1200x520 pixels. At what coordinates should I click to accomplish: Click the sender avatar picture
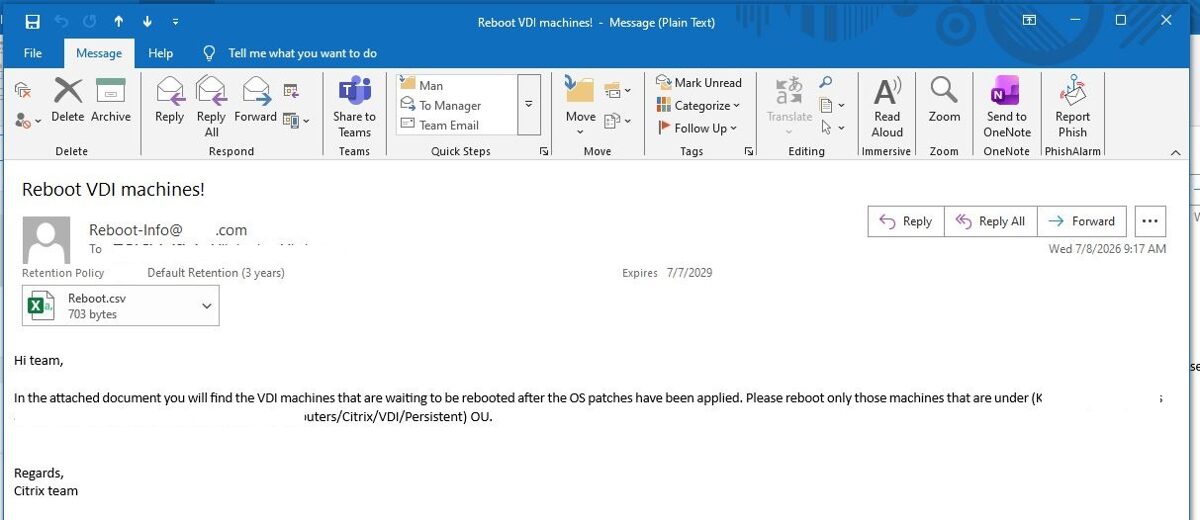46,240
